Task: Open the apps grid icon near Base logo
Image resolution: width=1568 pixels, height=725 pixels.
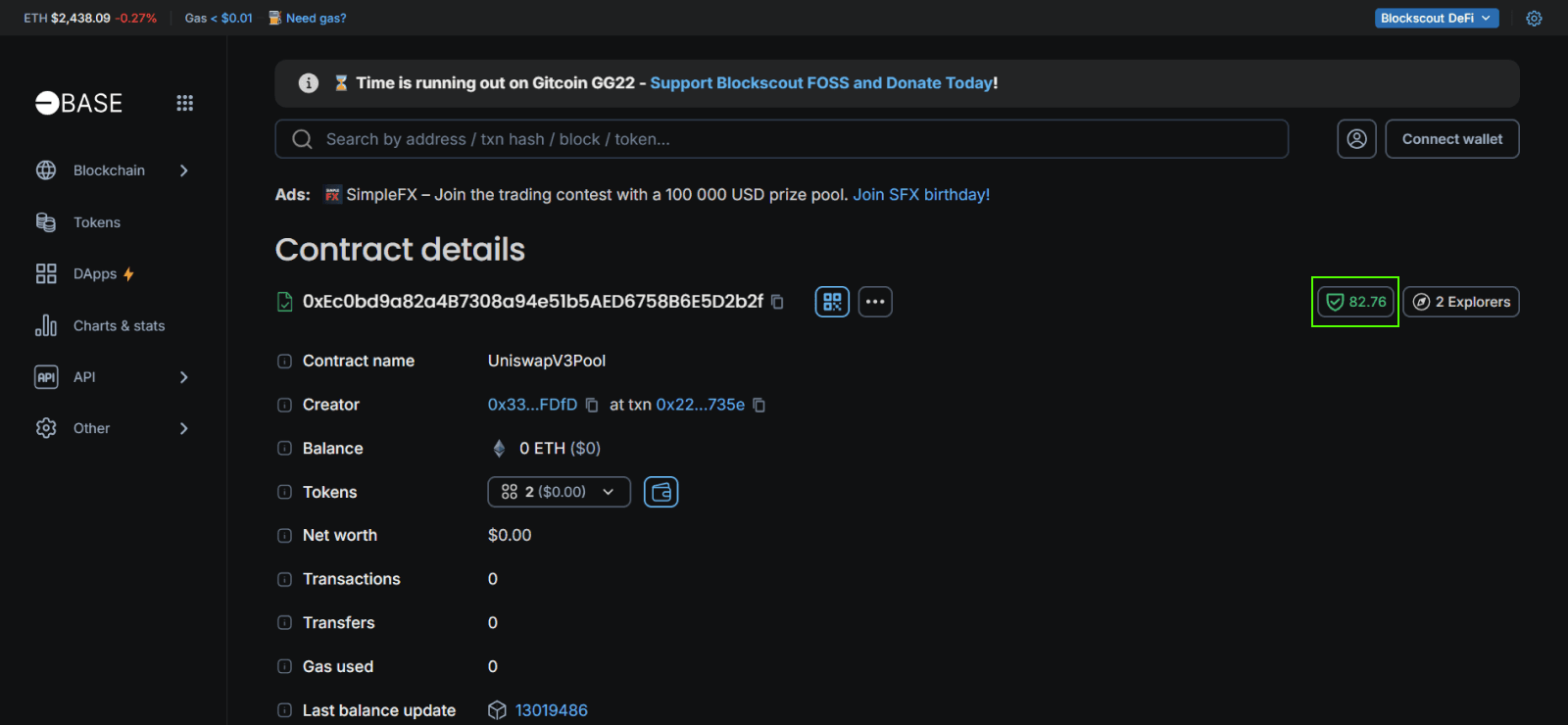Action: pos(184,103)
